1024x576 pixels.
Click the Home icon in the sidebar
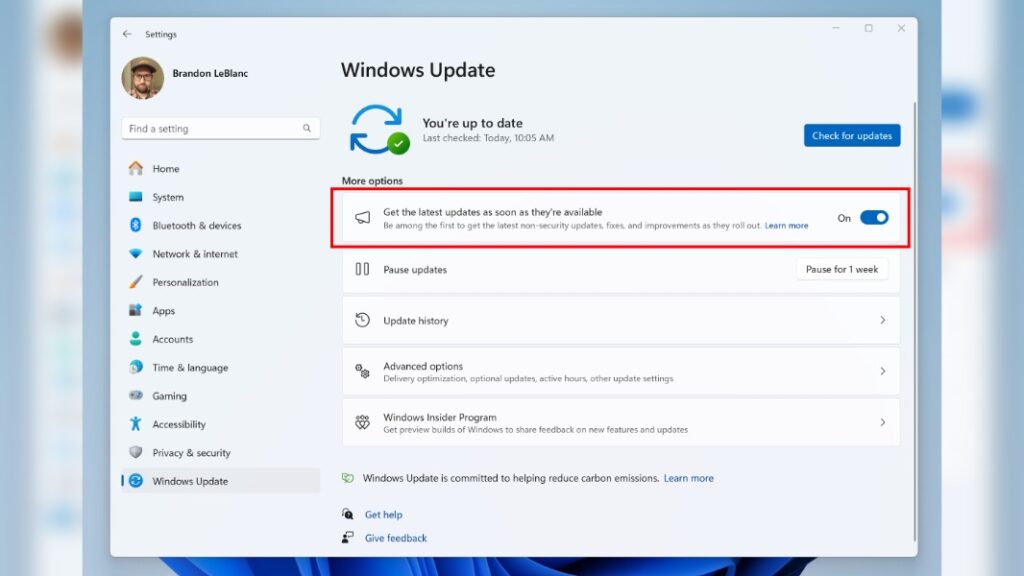(x=143, y=169)
